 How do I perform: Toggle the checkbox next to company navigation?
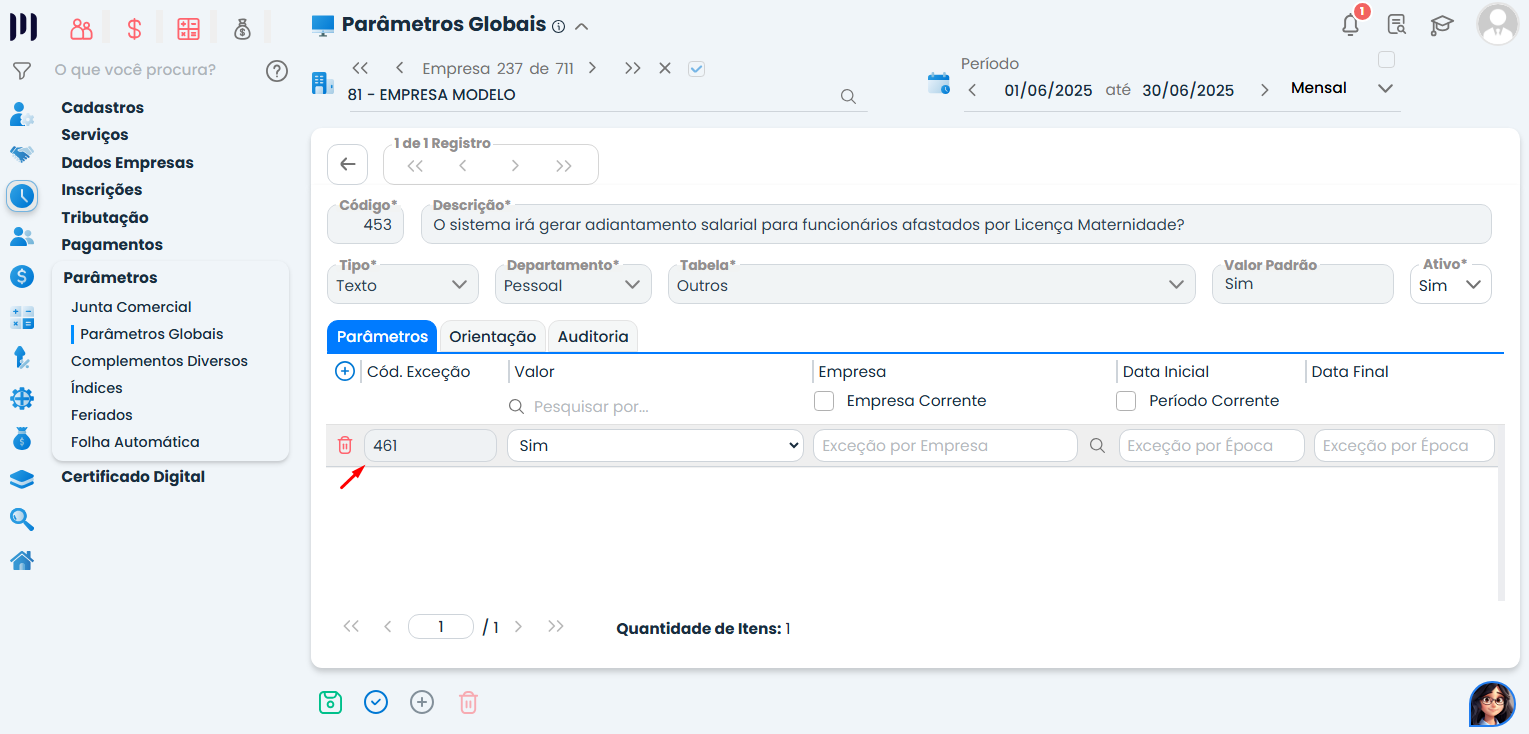(697, 69)
